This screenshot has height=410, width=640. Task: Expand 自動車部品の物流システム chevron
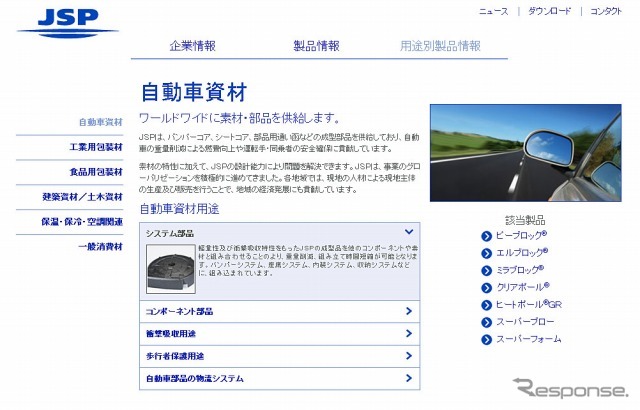pyautogui.click(x=409, y=378)
